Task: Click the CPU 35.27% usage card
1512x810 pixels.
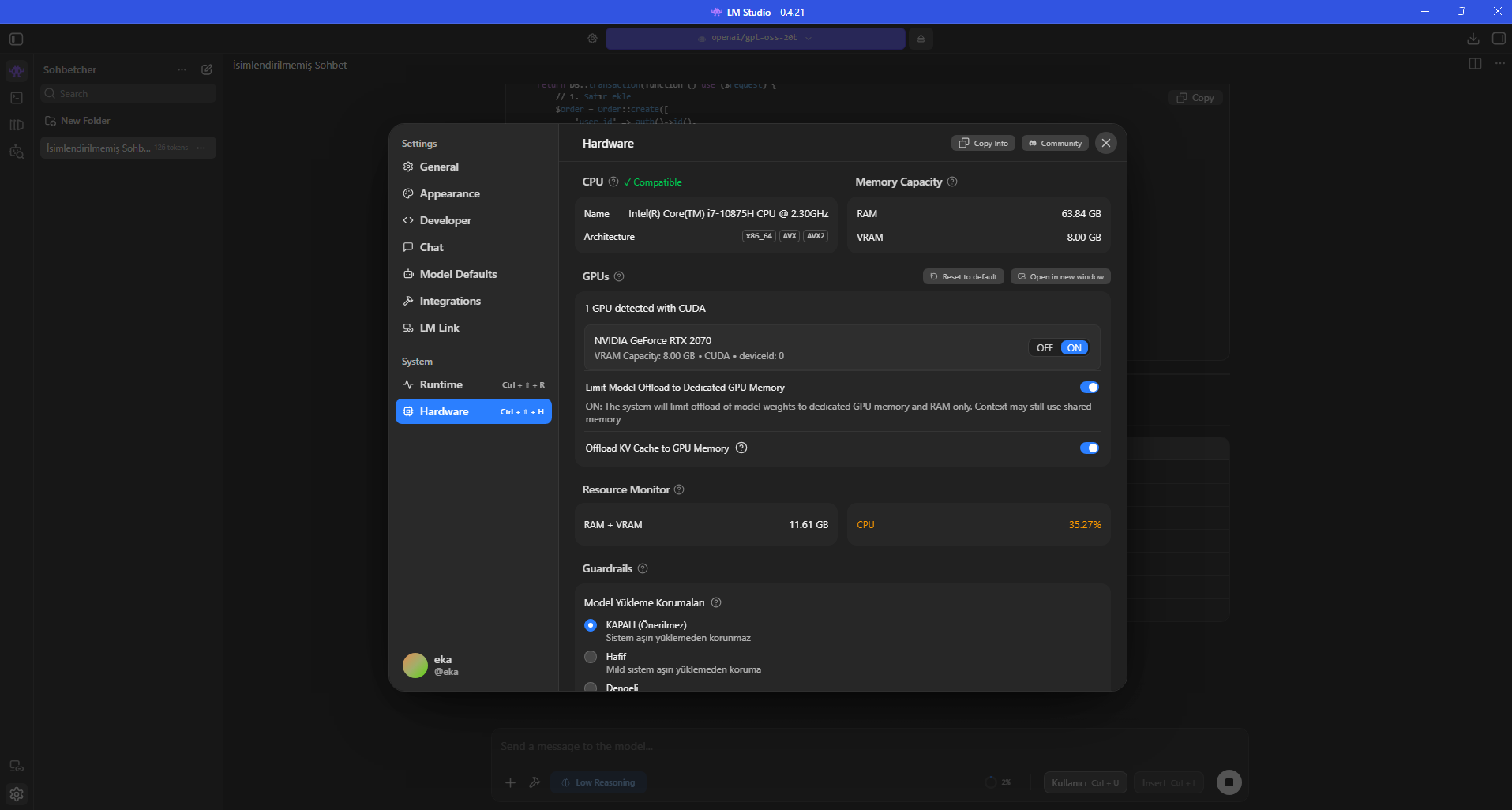Action: (979, 524)
